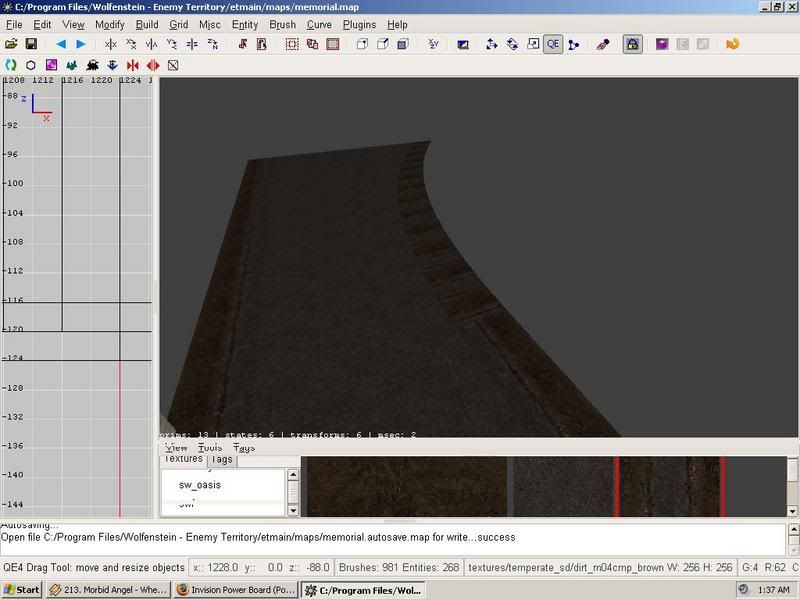The width and height of the screenshot is (800, 600).
Task: Save the map with the floppy disk icon
Action: tap(31, 44)
